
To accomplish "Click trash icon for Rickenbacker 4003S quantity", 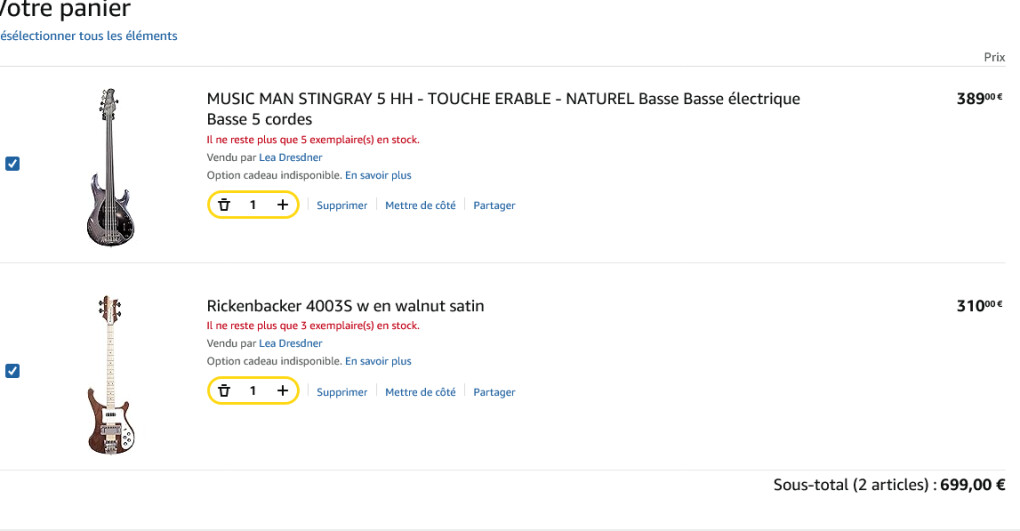I will tap(224, 391).
